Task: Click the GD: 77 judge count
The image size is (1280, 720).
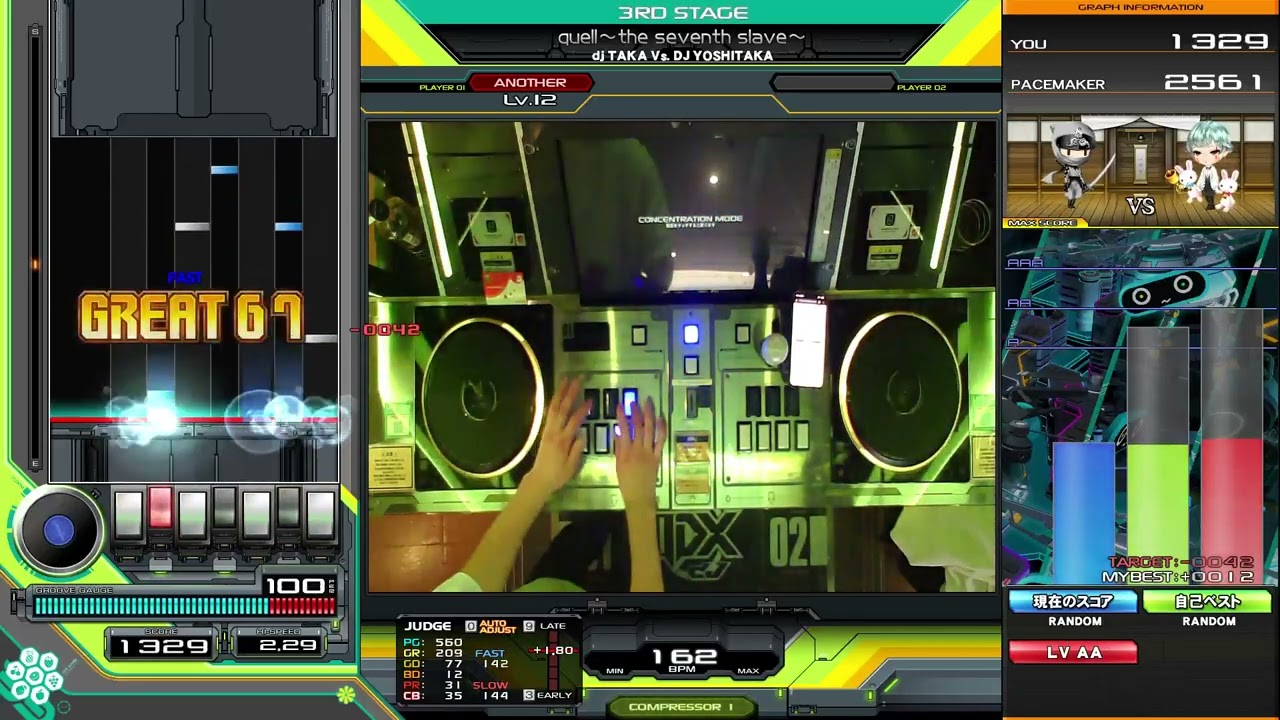Action: coord(434,663)
